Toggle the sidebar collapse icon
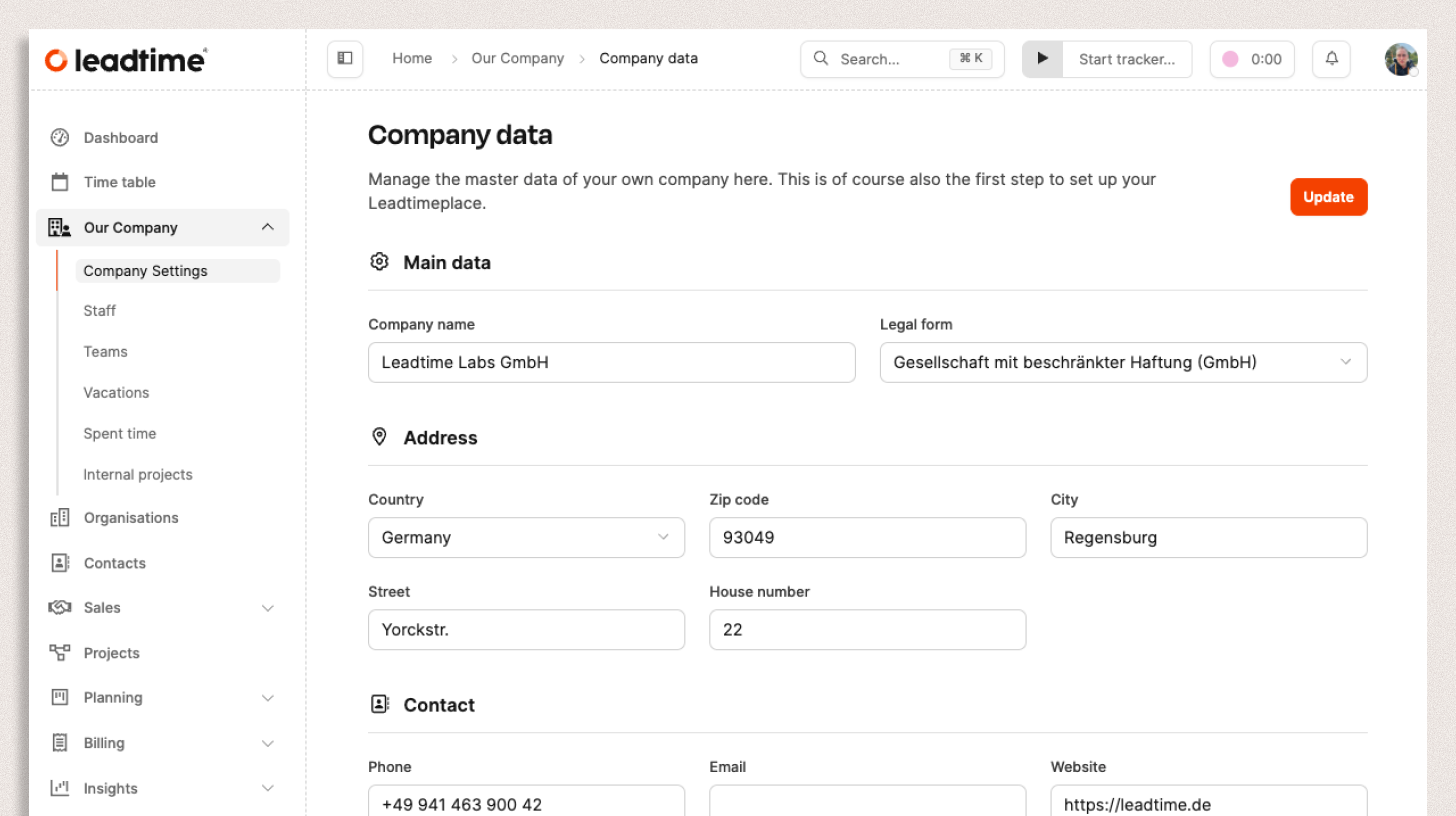This screenshot has height=816, width=1456. point(345,59)
